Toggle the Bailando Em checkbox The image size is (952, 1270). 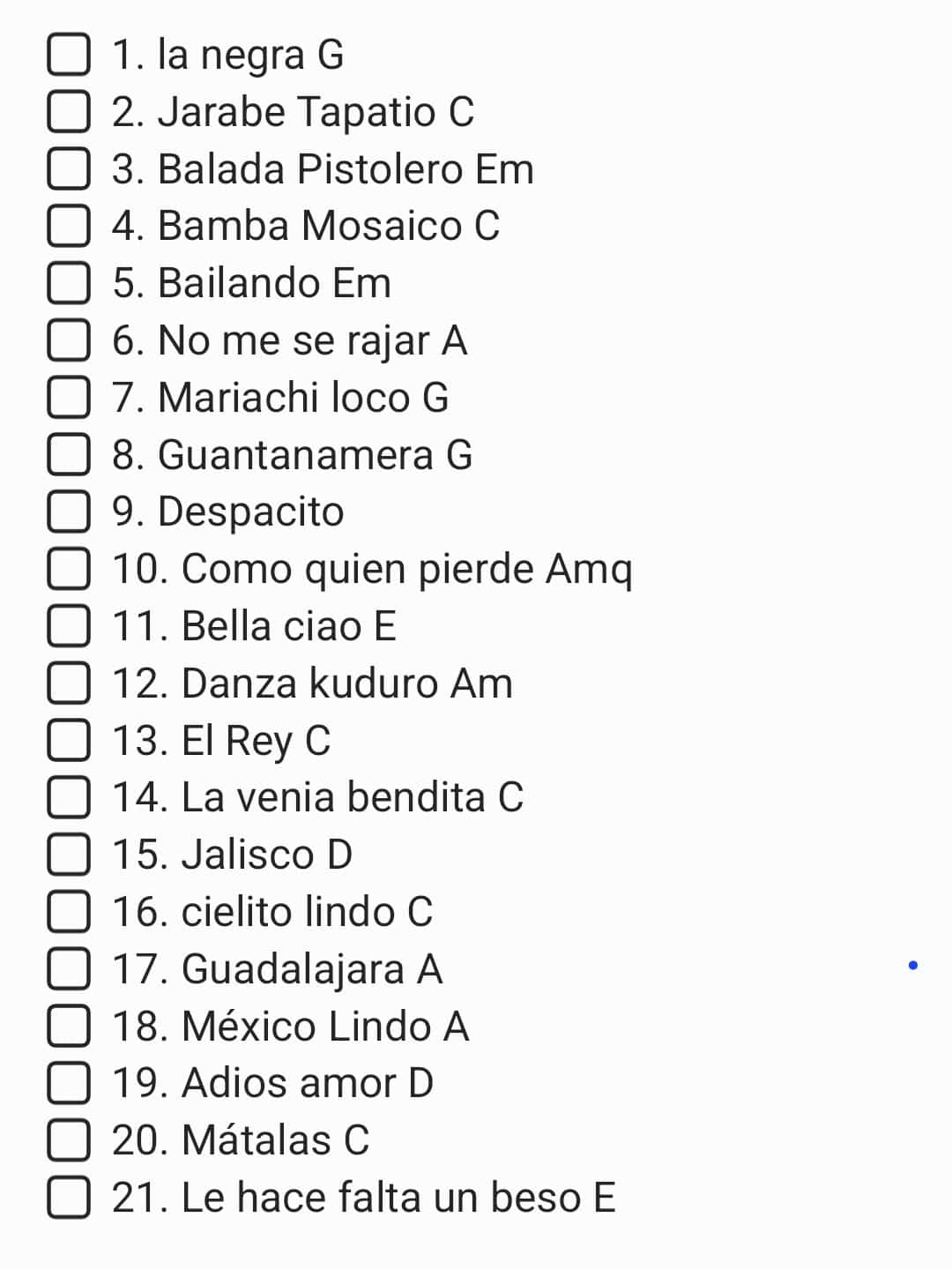pos(69,283)
